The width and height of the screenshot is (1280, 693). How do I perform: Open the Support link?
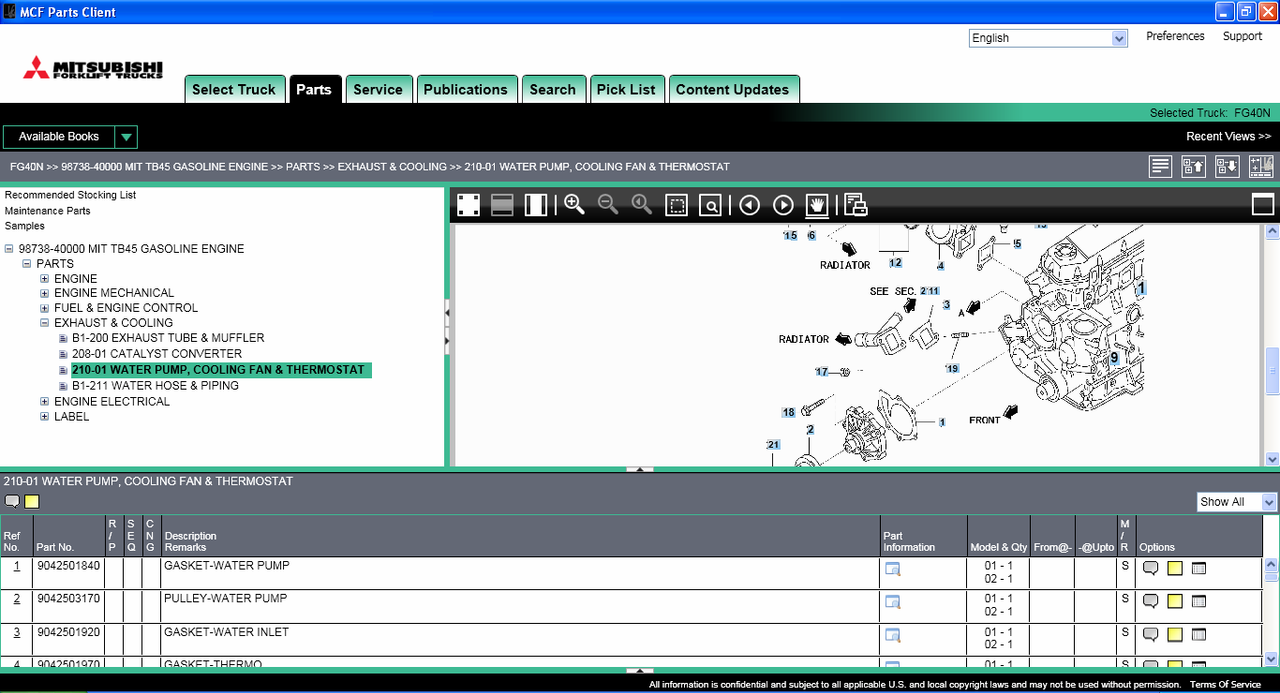pyautogui.click(x=1242, y=36)
